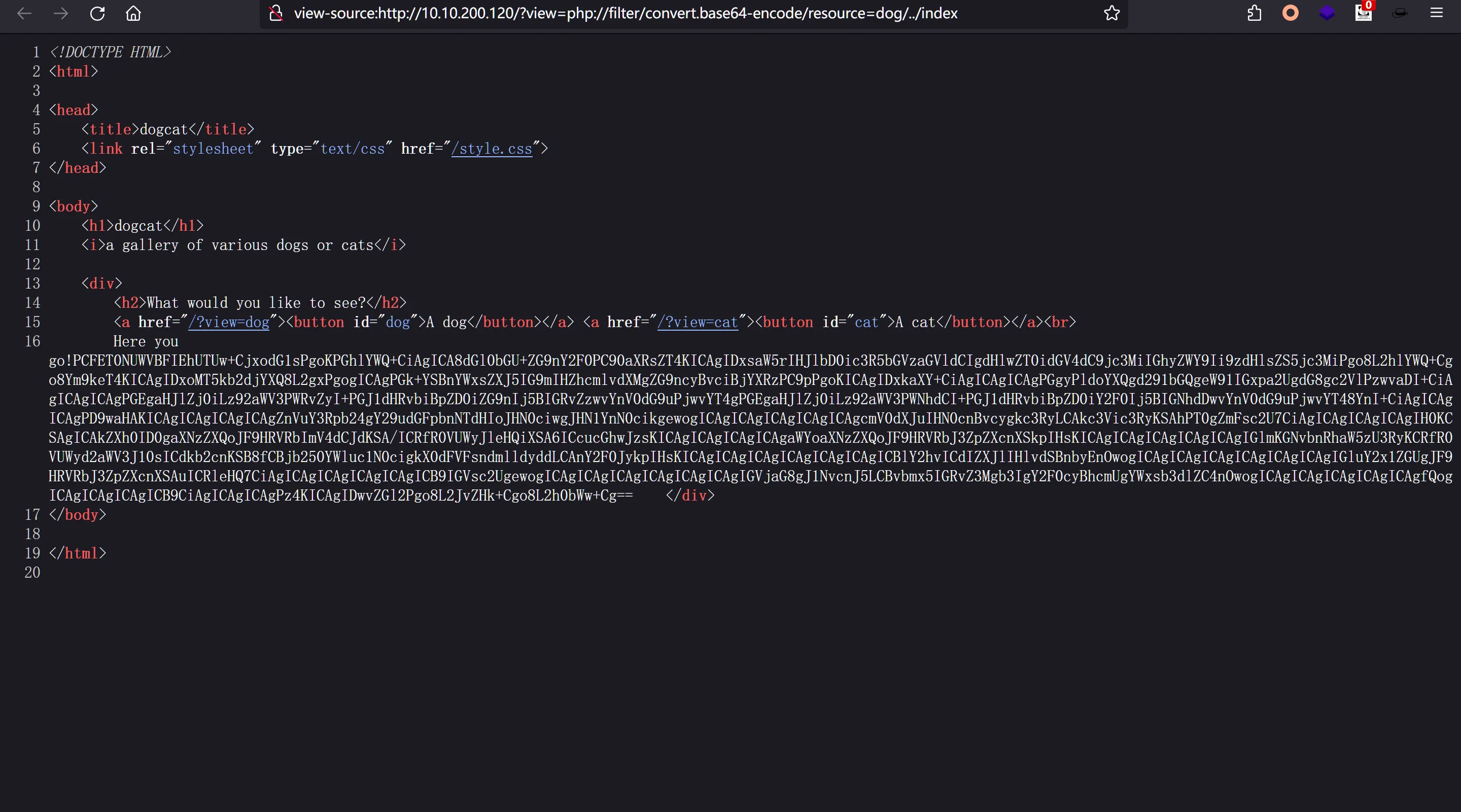Reload the current page
The image size is (1461, 812).
(97, 13)
